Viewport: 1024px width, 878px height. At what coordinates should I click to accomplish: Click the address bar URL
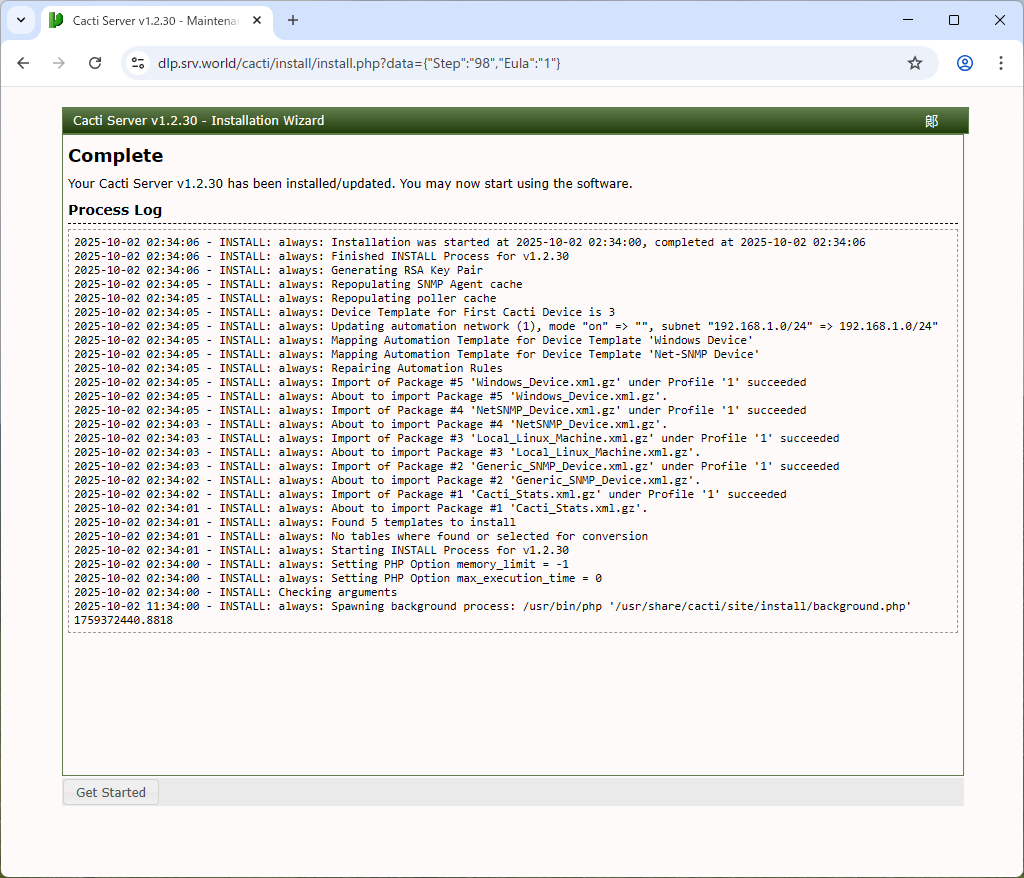[x=360, y=63]
